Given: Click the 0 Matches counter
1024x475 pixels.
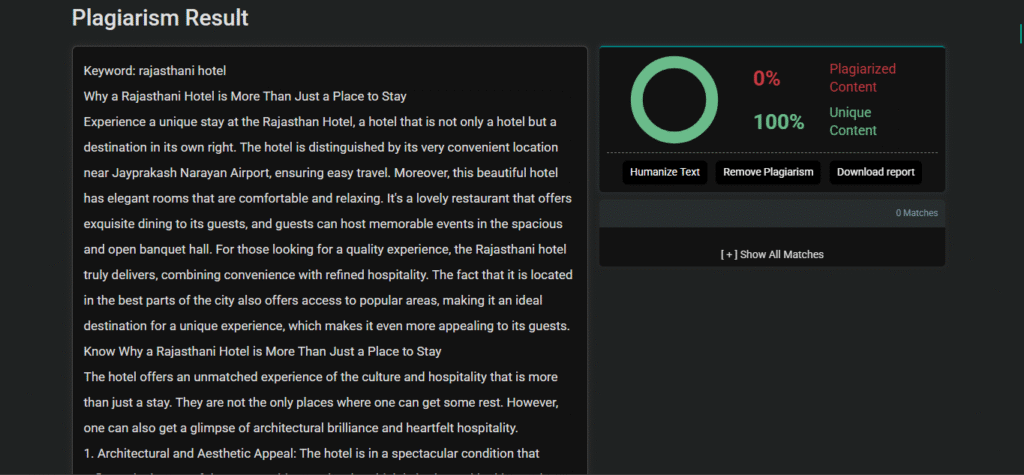Looking at the screenshot, I should click(x=916, y=213).
